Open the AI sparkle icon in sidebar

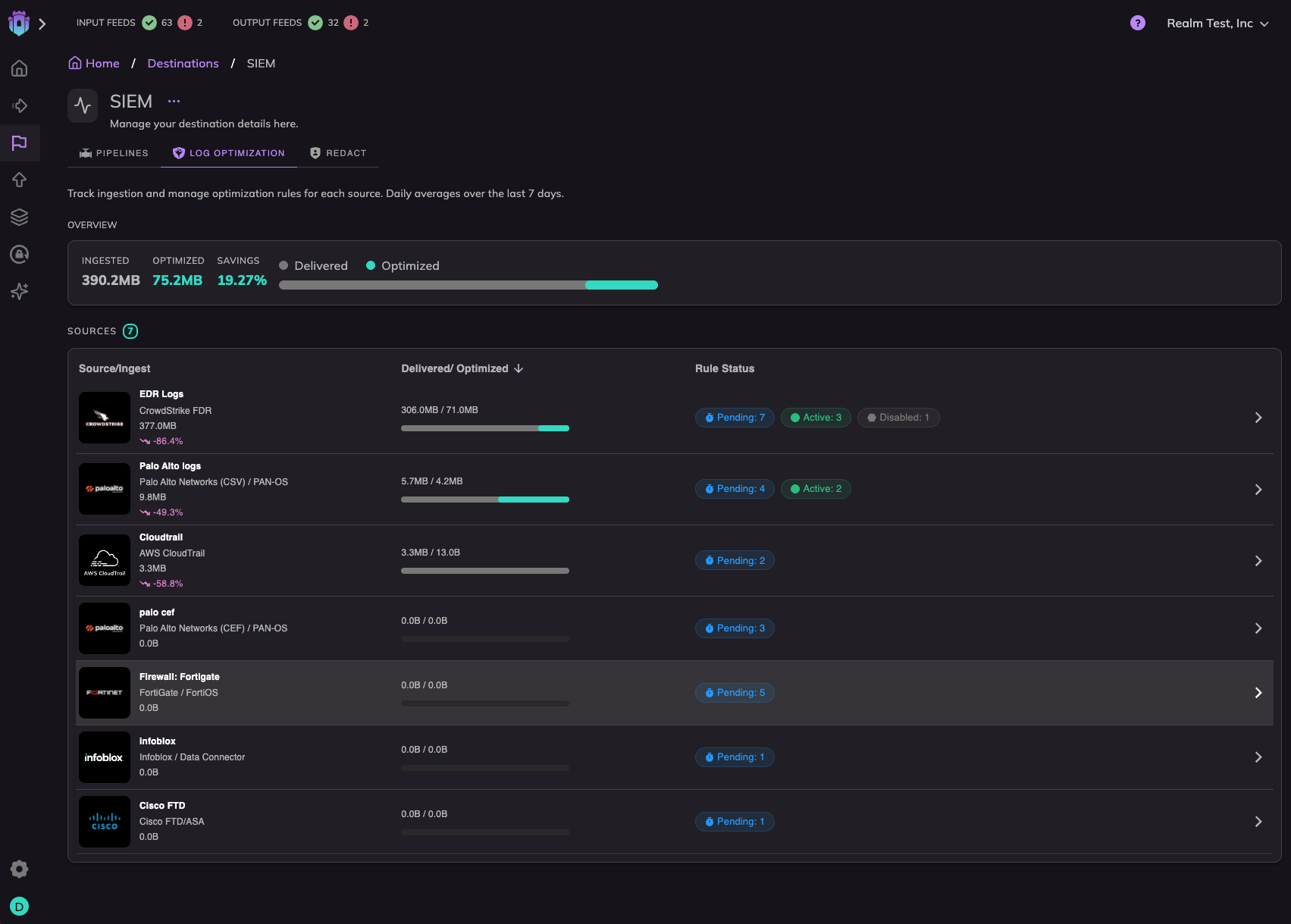(x=20, y=291)
